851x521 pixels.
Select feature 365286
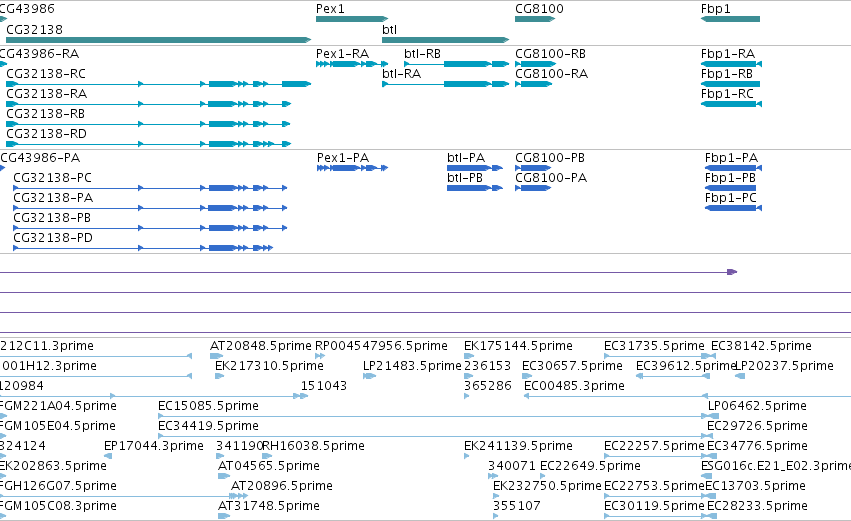point(487,386)
